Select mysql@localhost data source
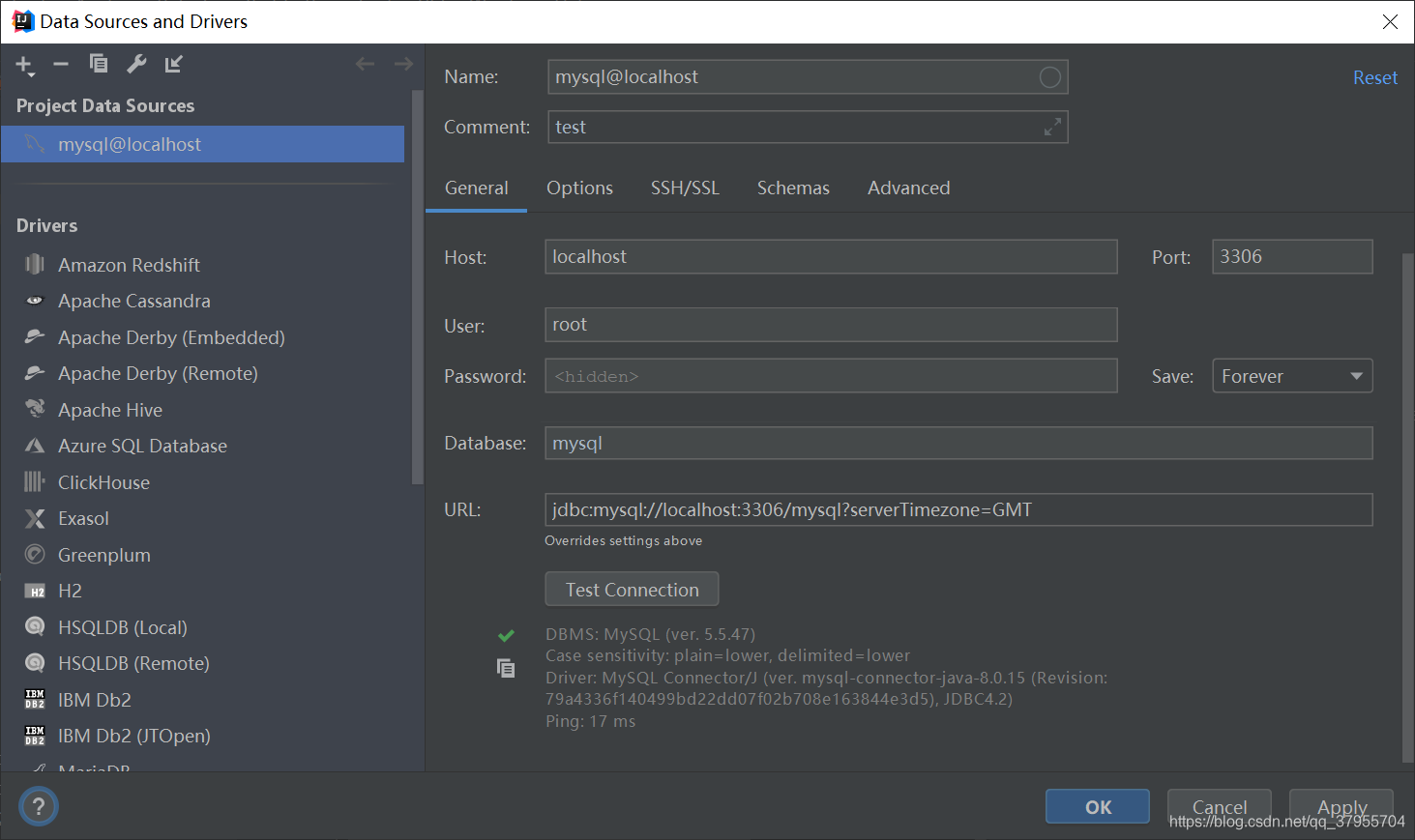 coord(202,144)
